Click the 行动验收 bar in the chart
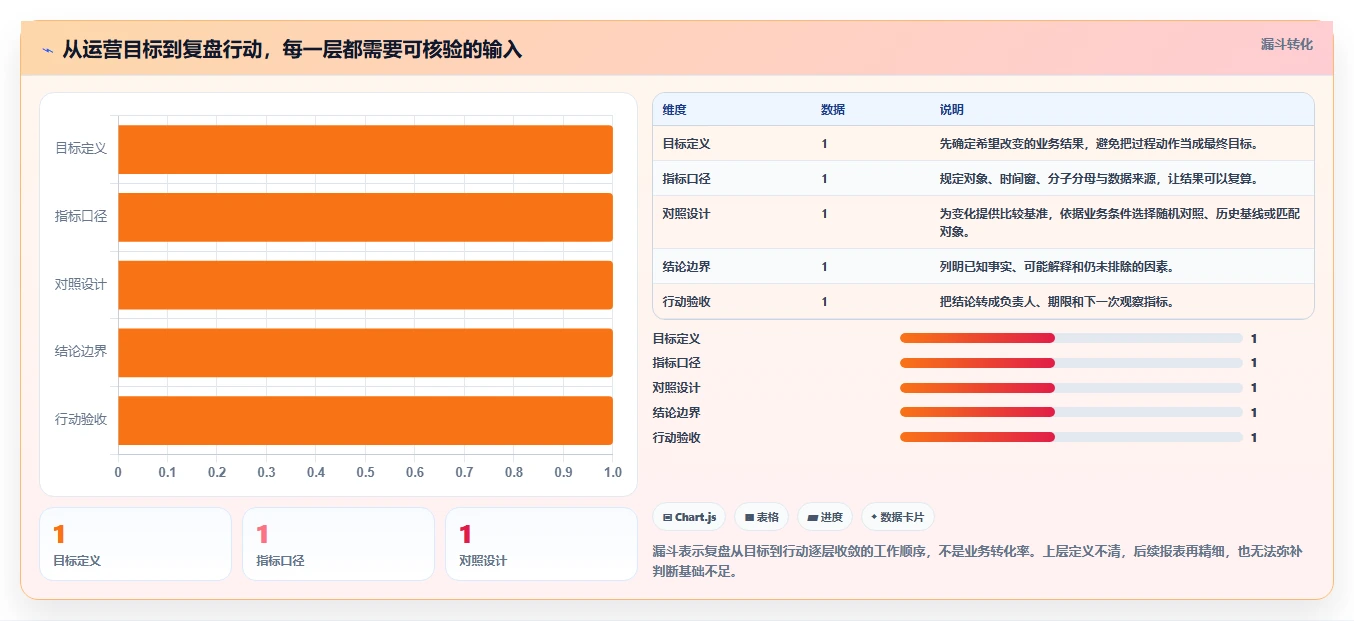Image resolution: width=1354 pixels, height=621 pixels. (365, 420)
